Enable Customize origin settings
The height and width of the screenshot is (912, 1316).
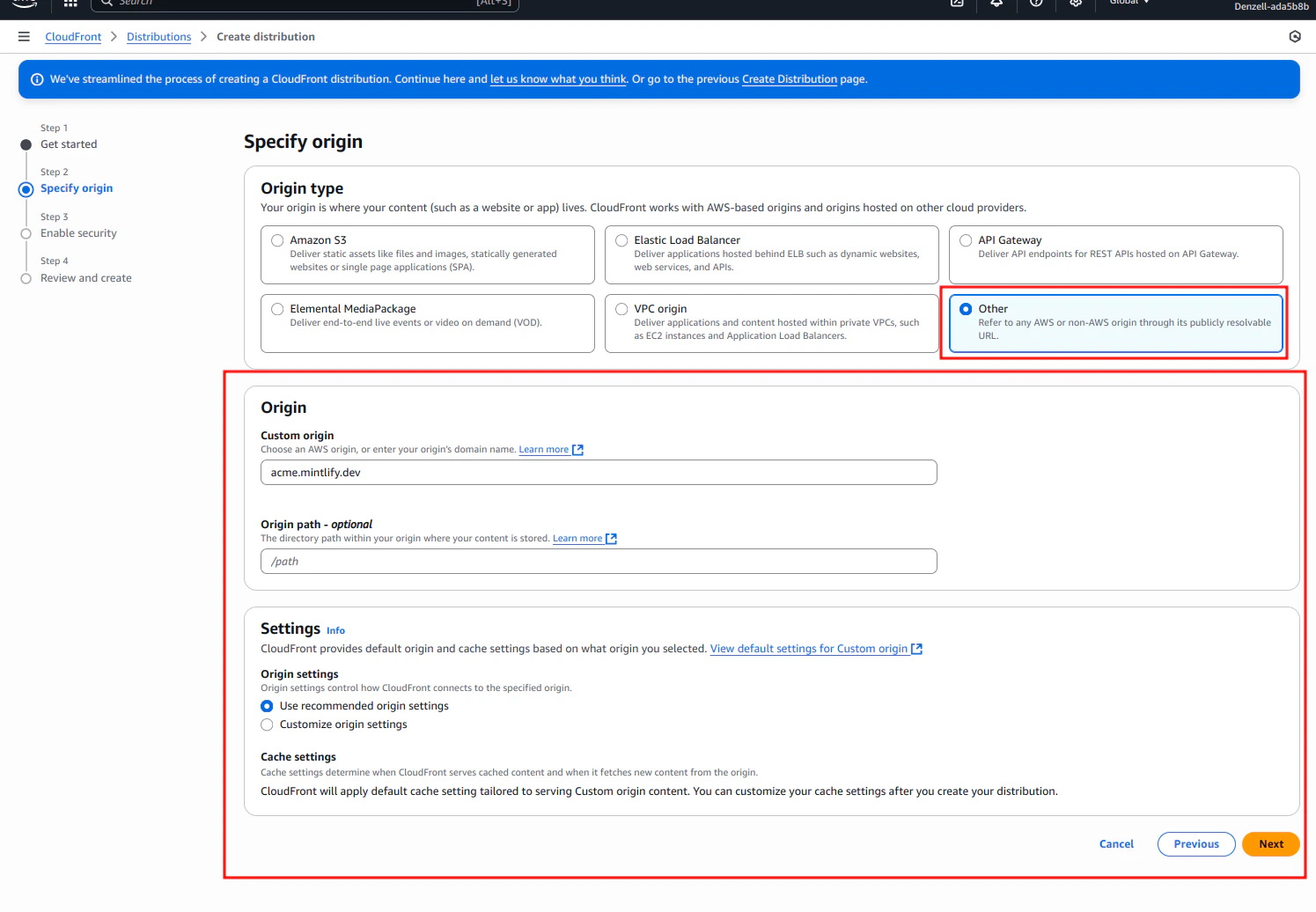pos(267,724)
